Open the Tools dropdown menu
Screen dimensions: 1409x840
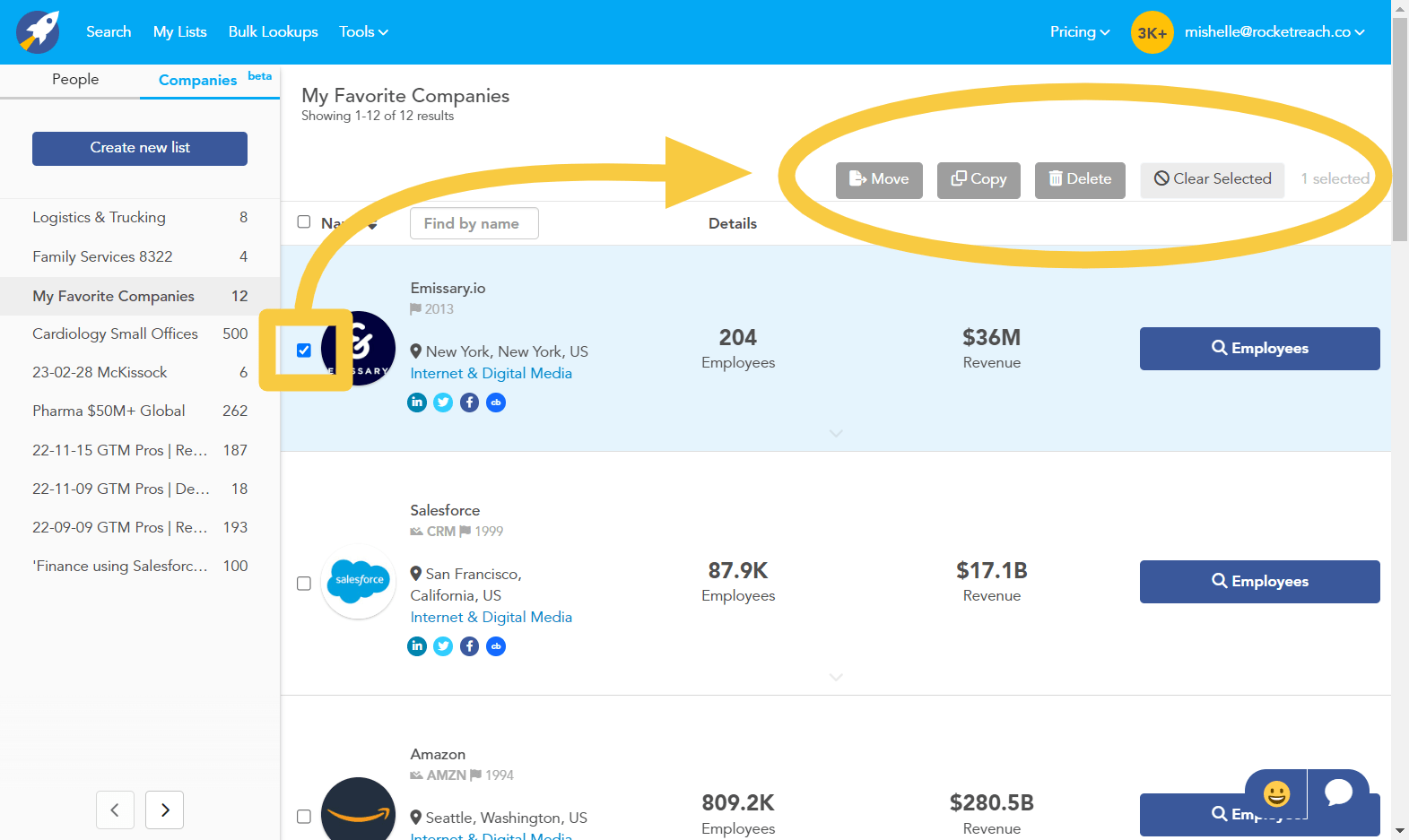click(x=363, y=32)
